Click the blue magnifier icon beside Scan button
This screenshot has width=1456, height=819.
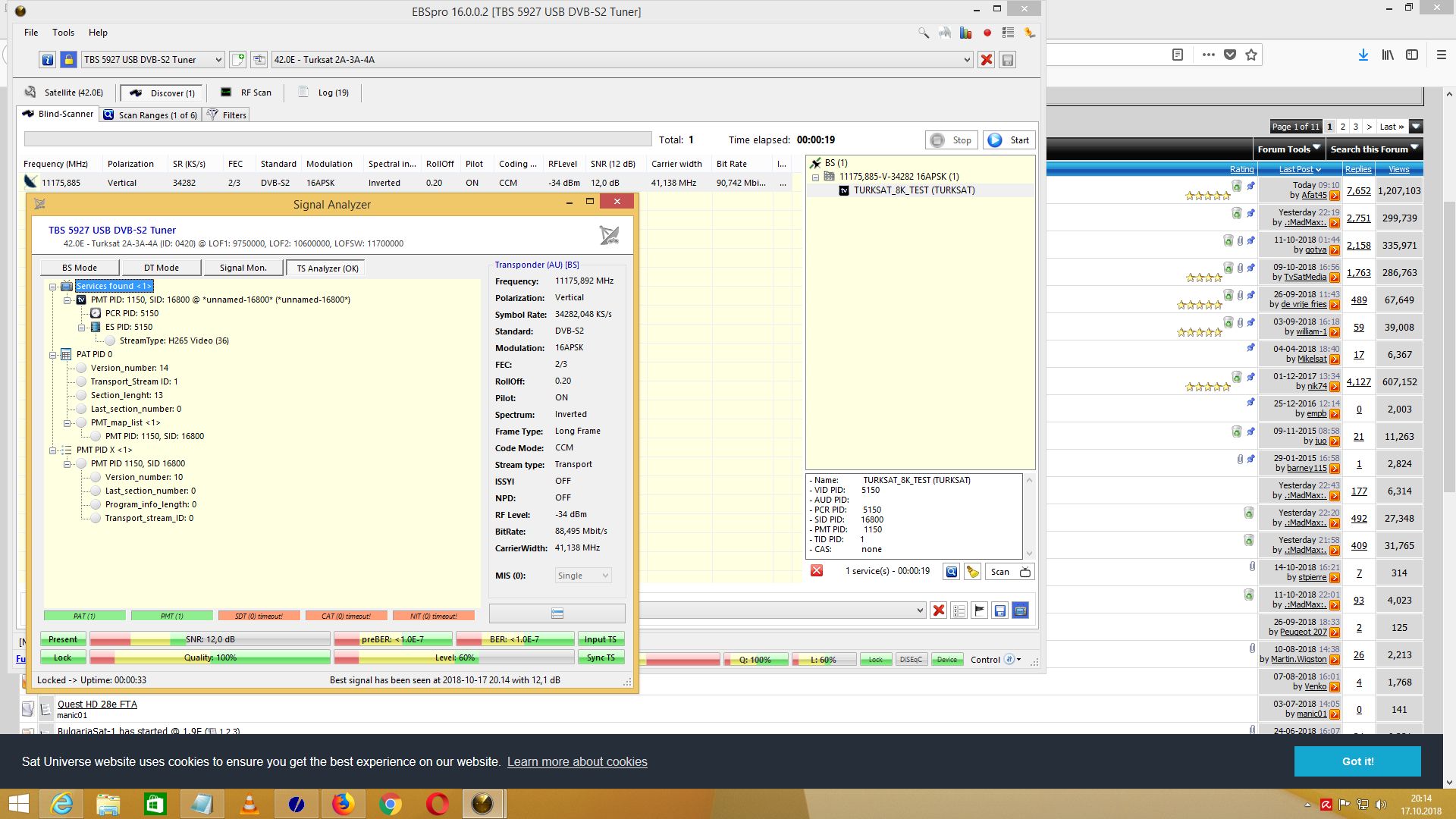[x=951, y=572]
